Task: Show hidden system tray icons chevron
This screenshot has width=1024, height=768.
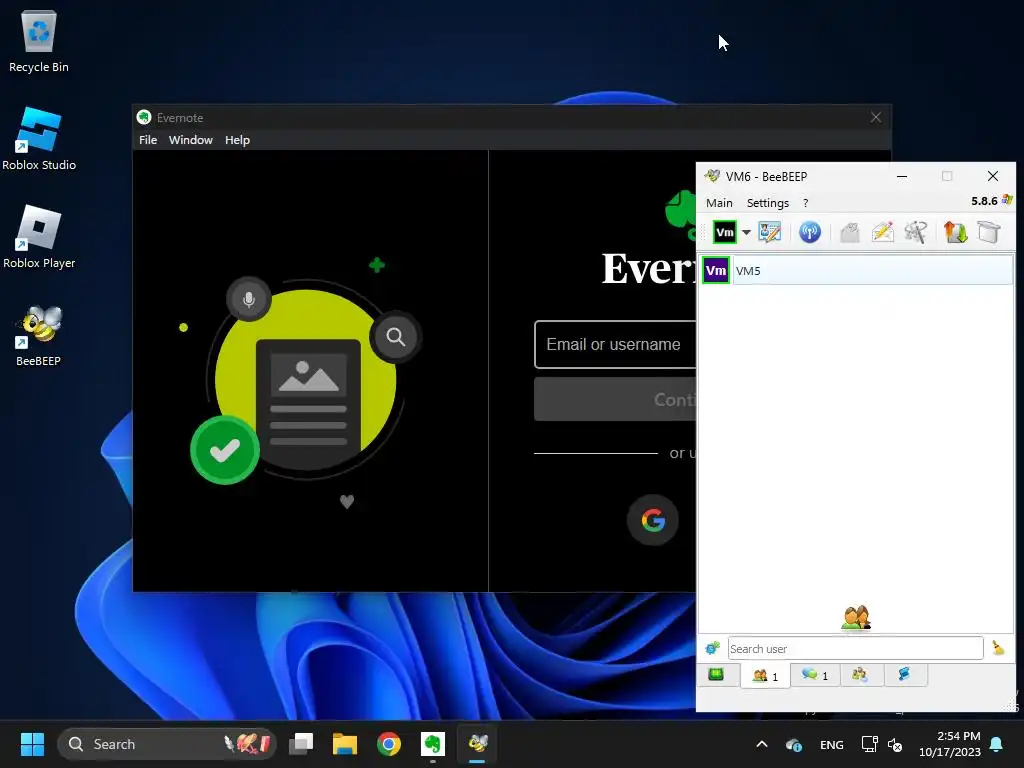Action: click(x=761, y=744)
